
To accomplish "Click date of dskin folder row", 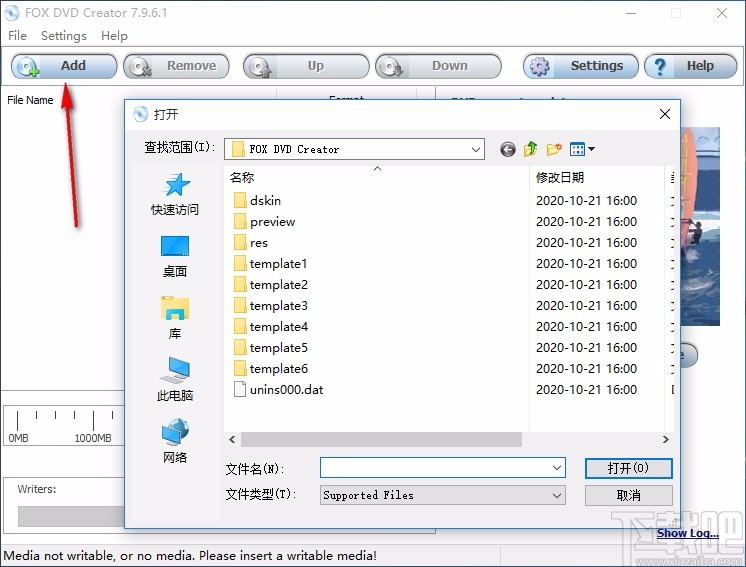I will tap(586, 201).
